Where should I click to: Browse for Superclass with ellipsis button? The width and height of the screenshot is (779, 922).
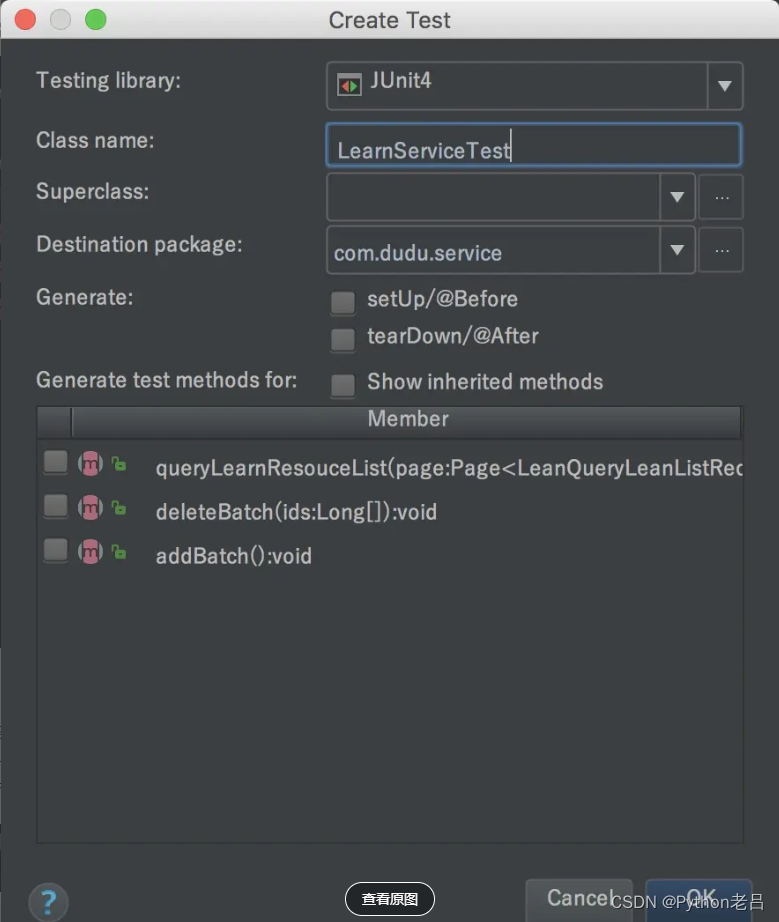coord(721,197)
